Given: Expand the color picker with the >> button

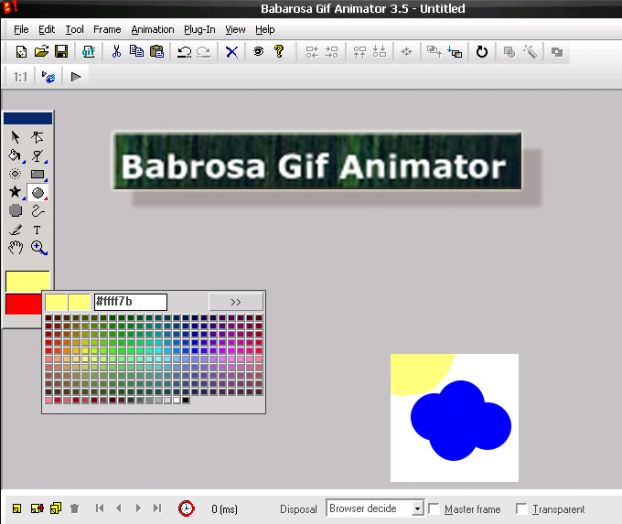Looking at the screenshot, I should 236,302.
